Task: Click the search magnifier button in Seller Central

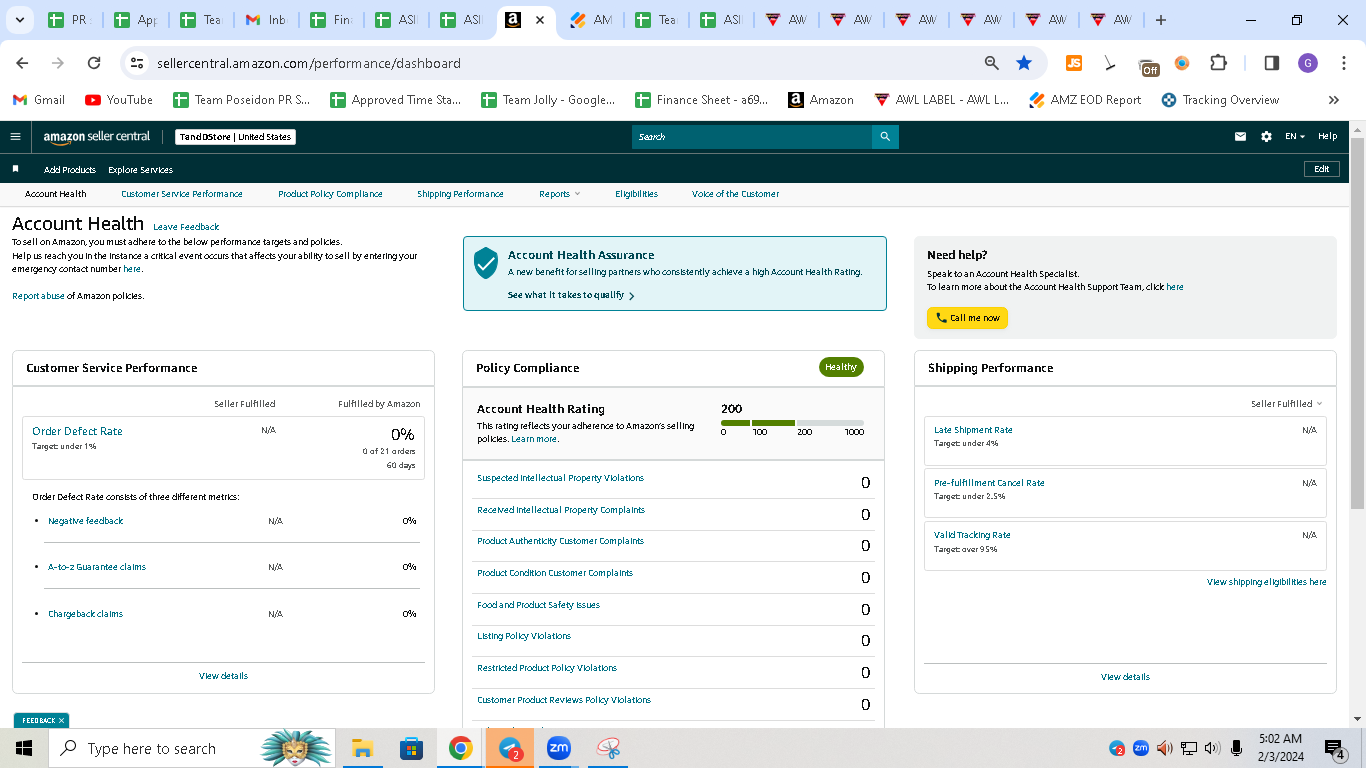Action: 885,137
